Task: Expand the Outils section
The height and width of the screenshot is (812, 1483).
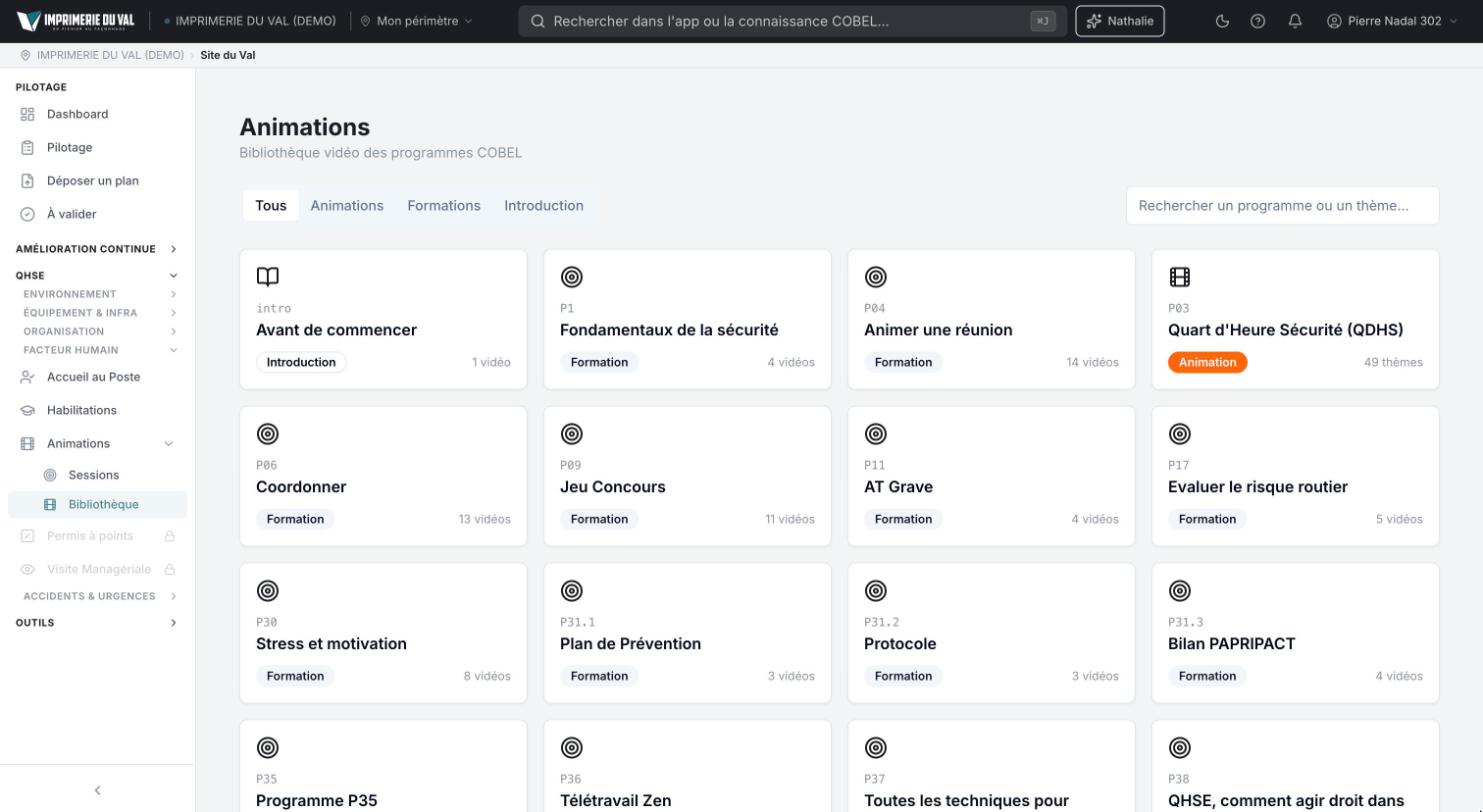Action: 96,623
